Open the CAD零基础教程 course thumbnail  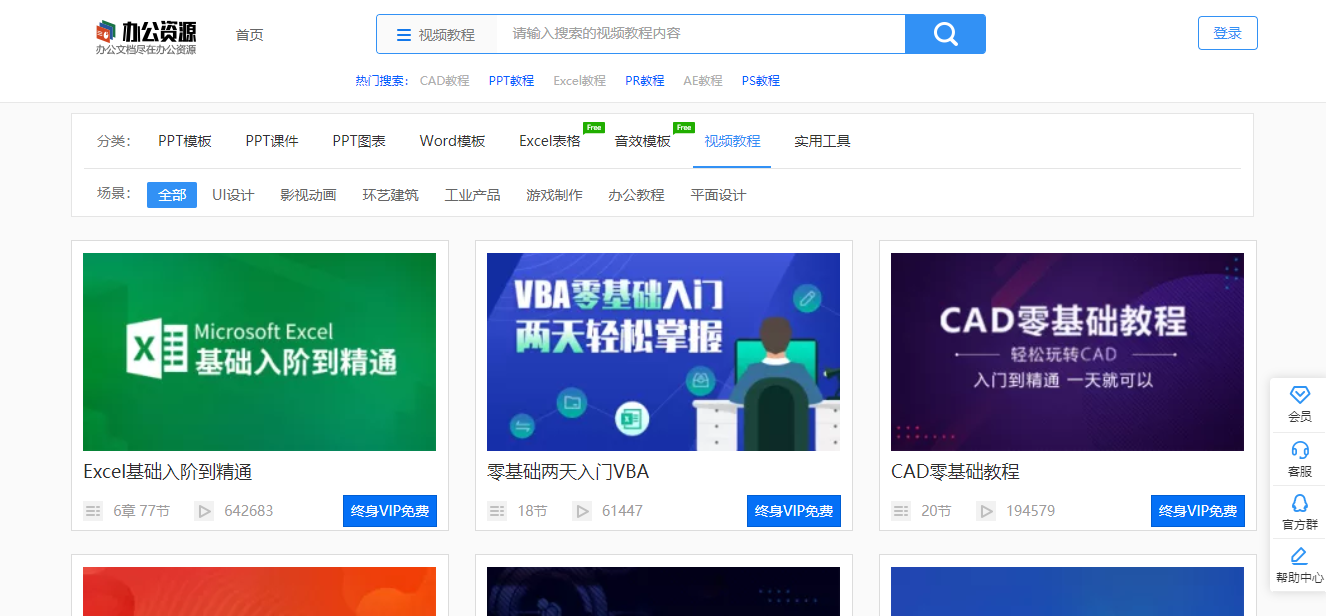click(x=1067, y=351)
